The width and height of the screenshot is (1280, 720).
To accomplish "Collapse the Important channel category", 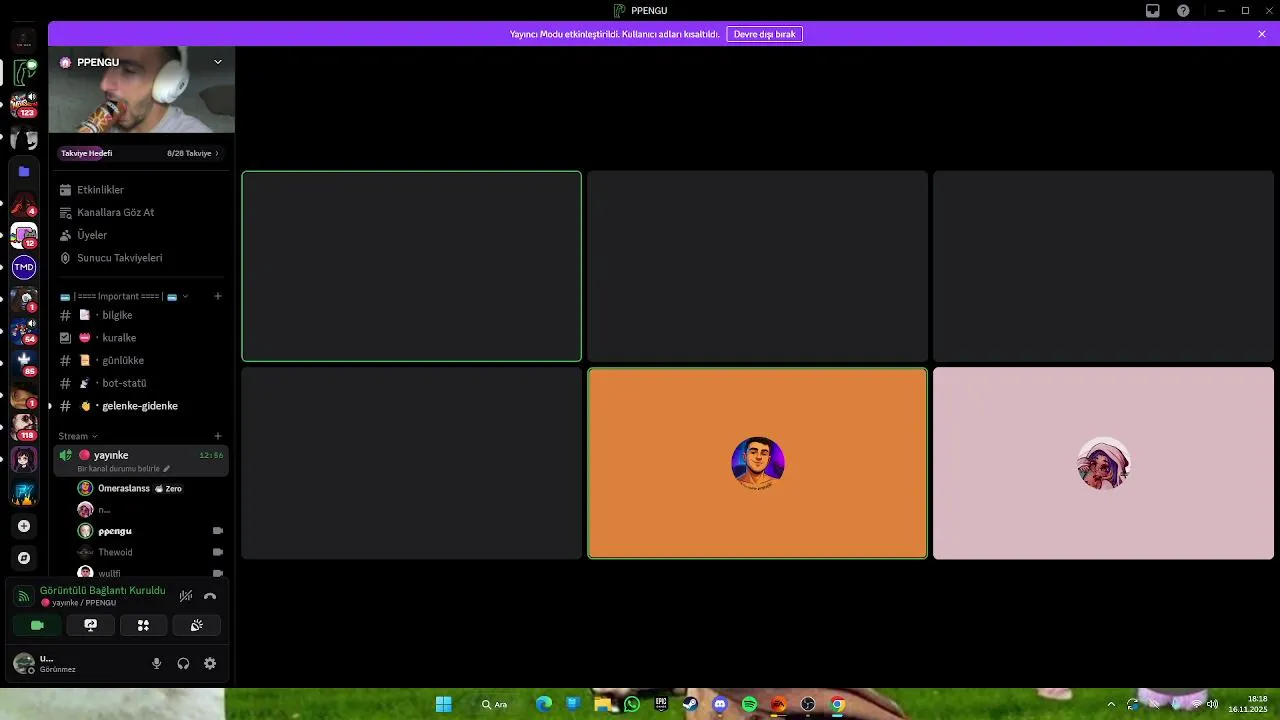I will tap(124, 296).
